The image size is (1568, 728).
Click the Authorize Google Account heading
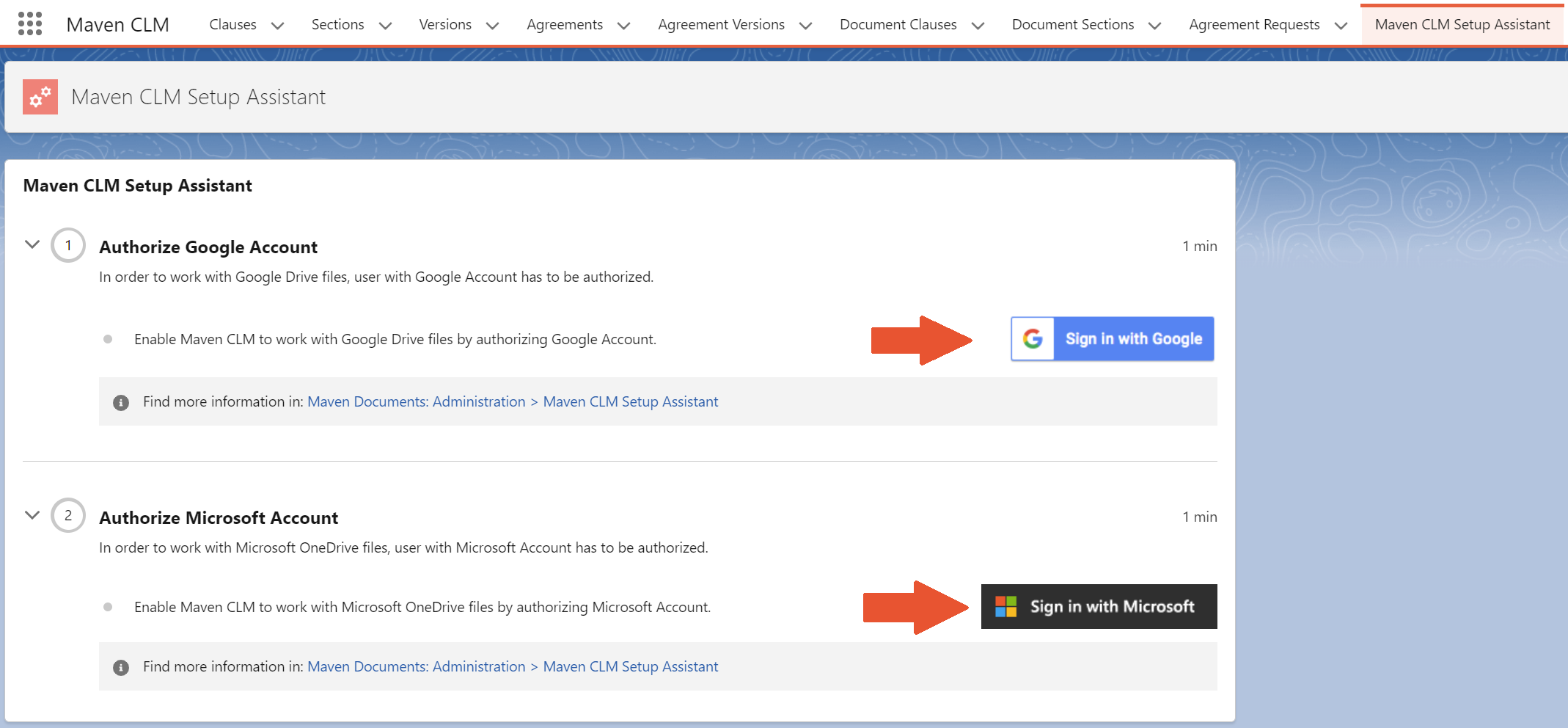coord(208,247)
